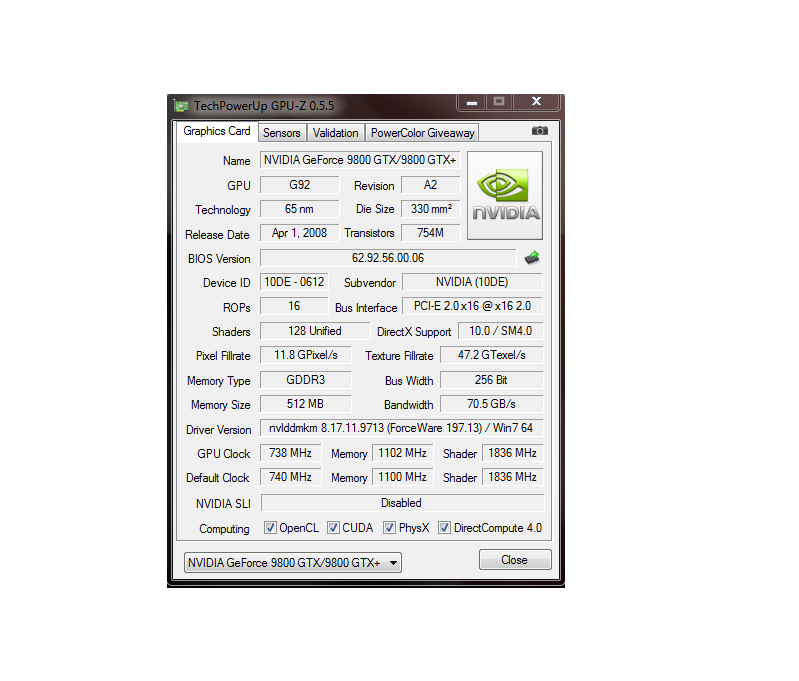Minimize the GPU-Z window
The width and height of the screenshot is (799, 681).
point(472,102)
